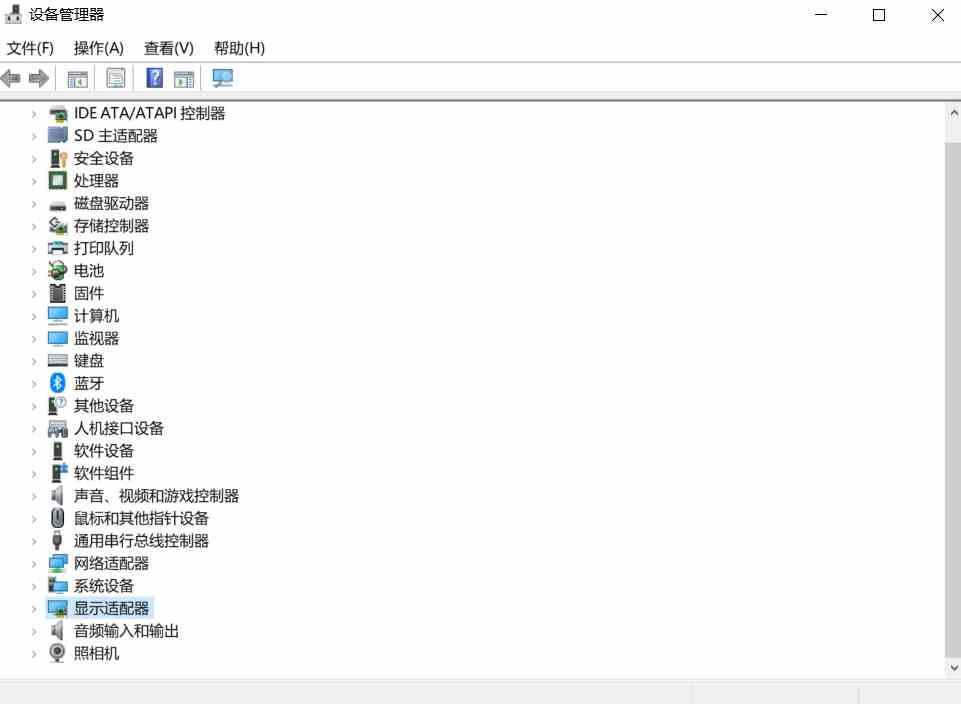
Task: Click the Properties toolbar icon
Action: 115,78
